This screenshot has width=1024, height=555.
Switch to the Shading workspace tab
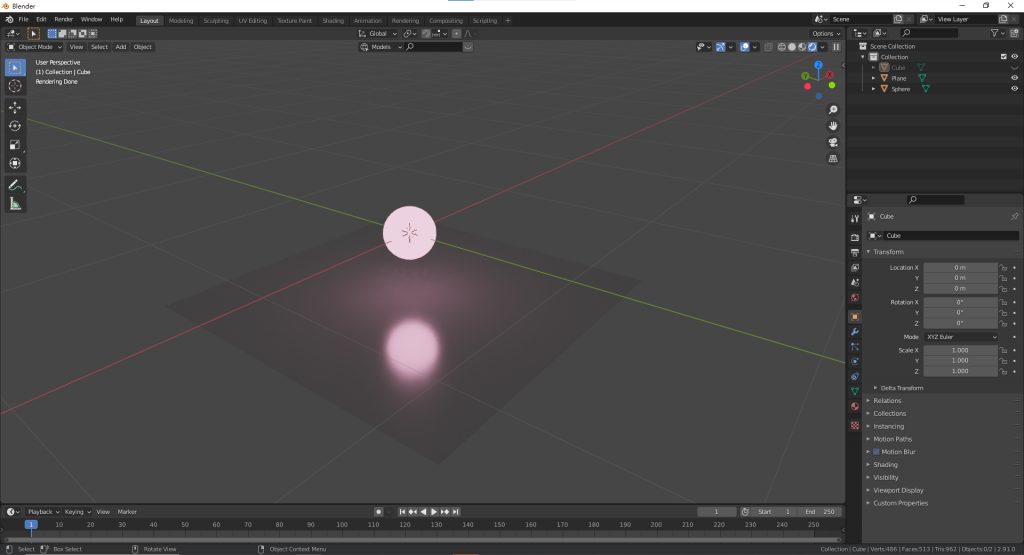pos(332,20)
